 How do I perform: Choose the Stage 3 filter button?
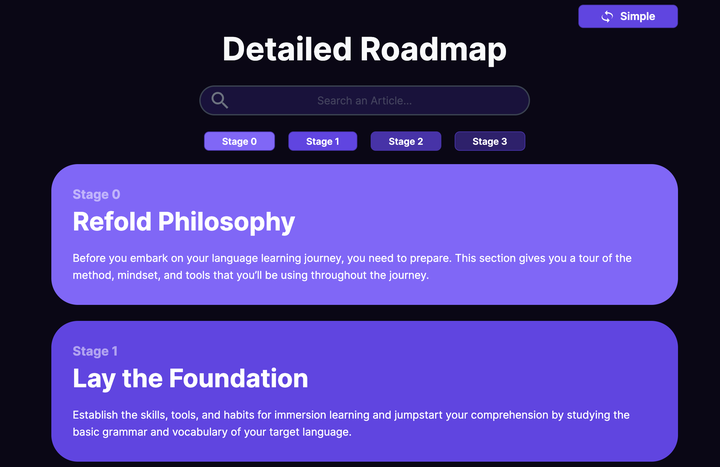click(x=489, y=141)
